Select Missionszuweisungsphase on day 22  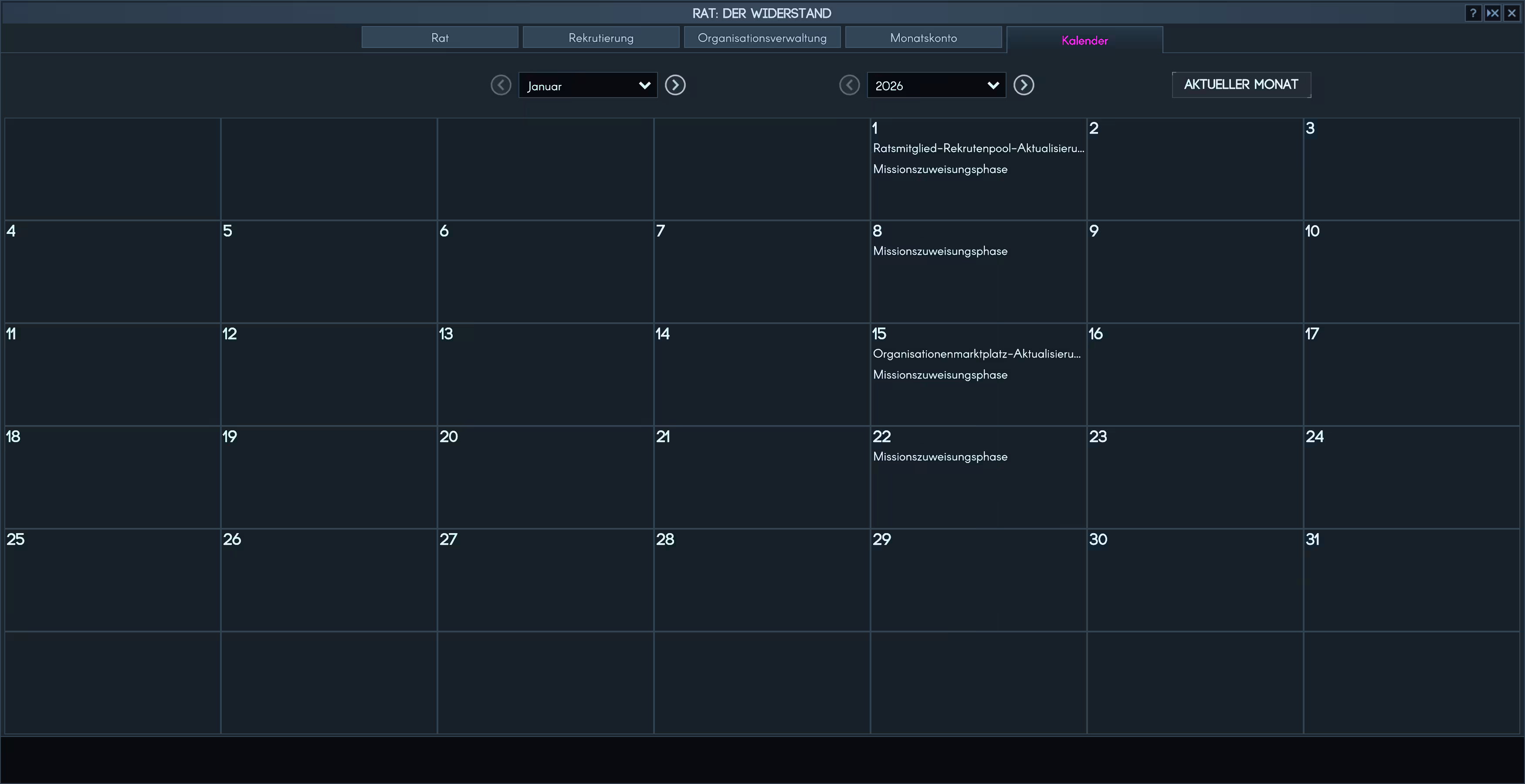point(940,457)
